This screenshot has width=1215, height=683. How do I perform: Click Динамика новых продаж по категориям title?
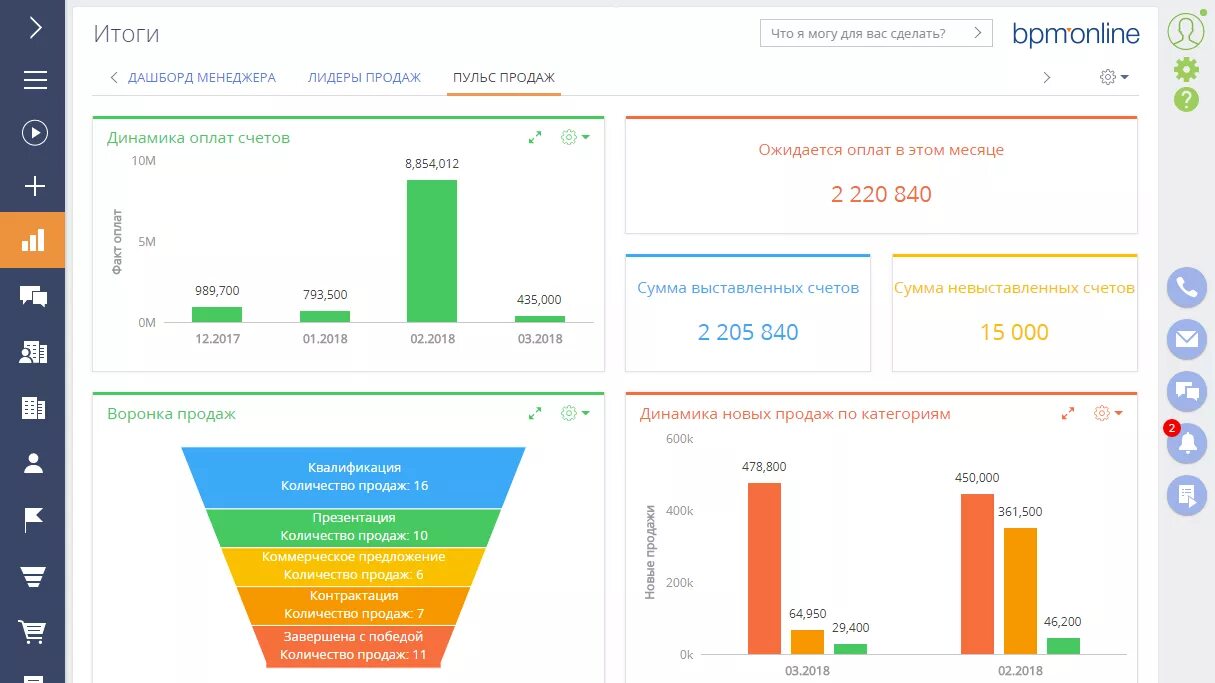795,414
